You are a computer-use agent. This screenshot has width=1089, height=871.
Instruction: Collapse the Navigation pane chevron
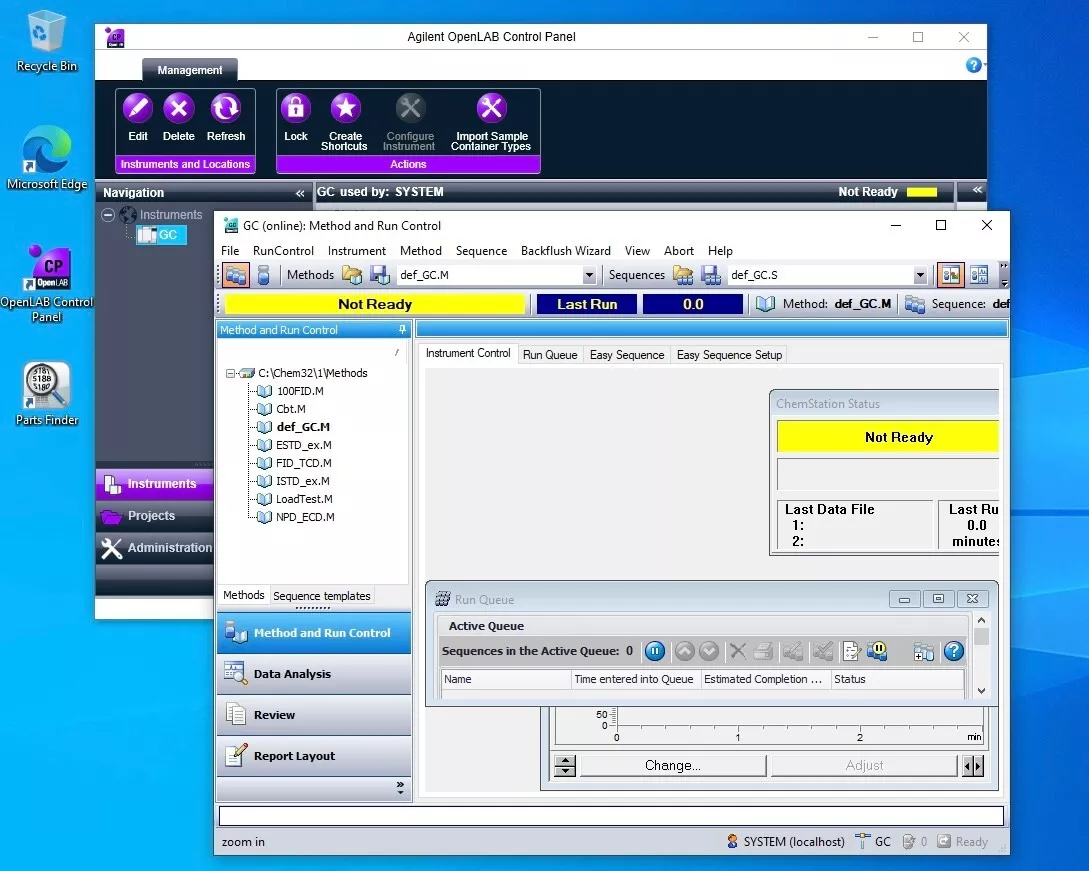coord(300,193)
